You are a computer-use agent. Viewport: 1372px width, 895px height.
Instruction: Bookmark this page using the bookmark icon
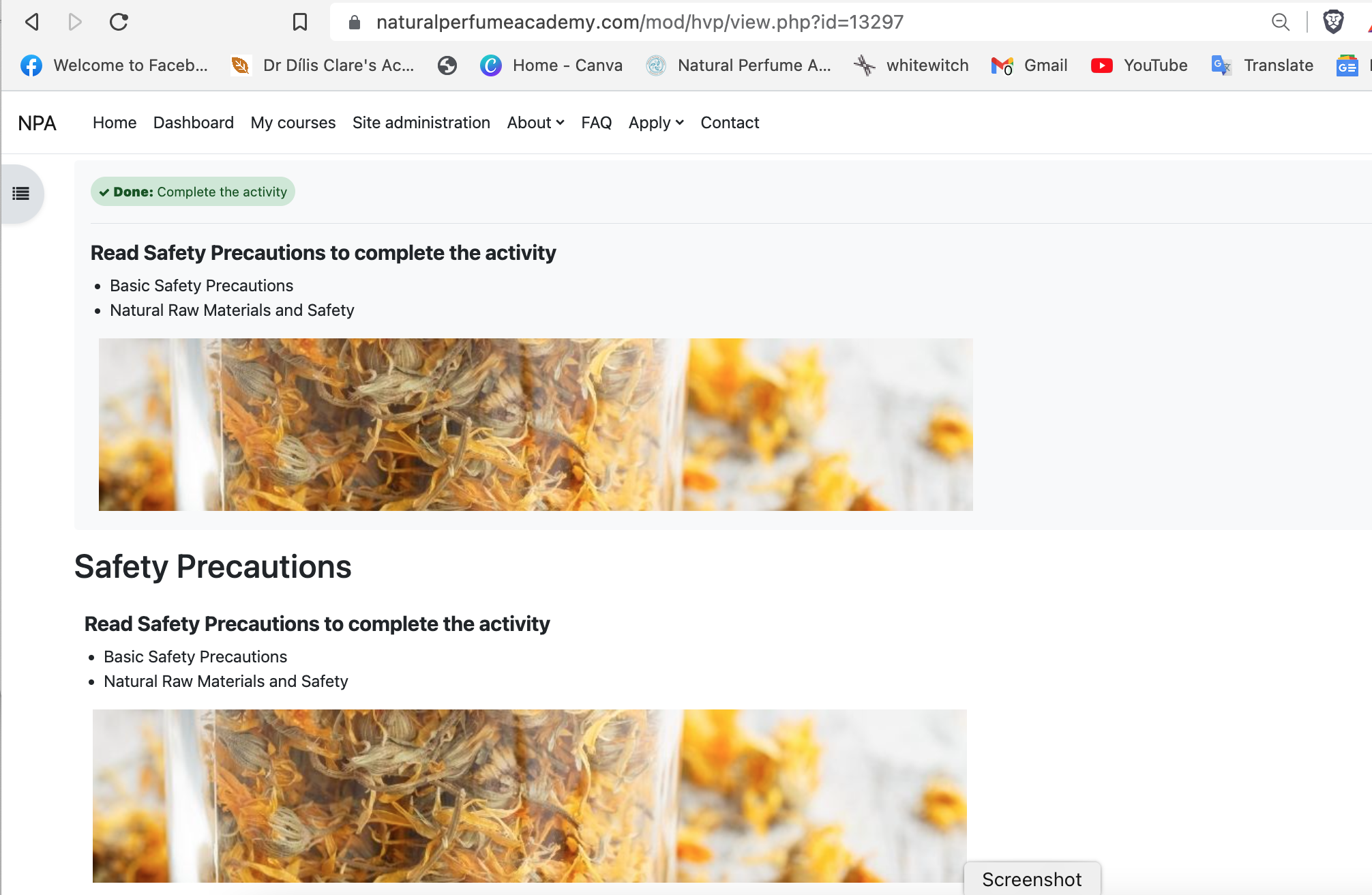point(299,22)
